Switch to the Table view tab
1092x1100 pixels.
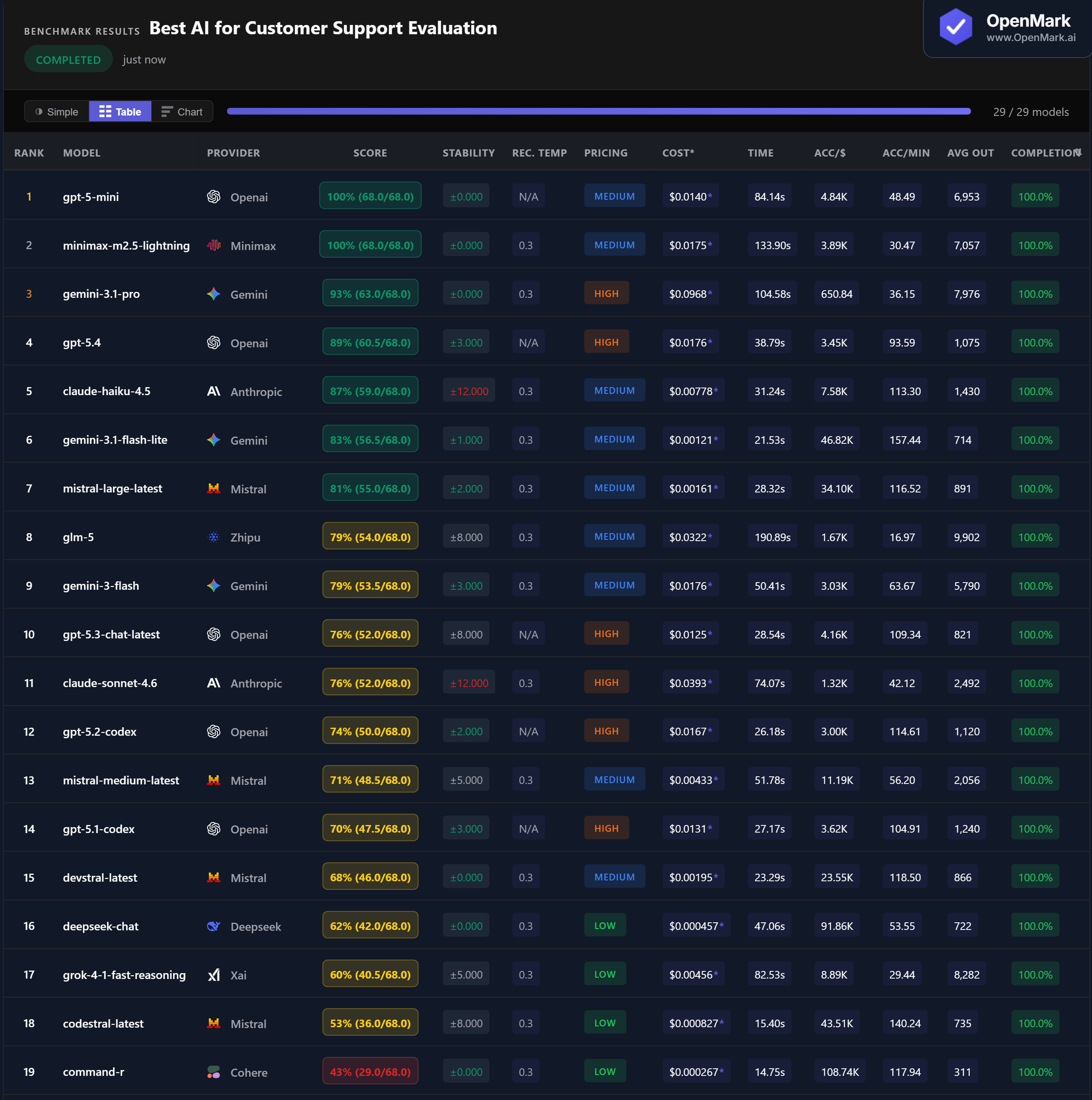click(120, 111)
